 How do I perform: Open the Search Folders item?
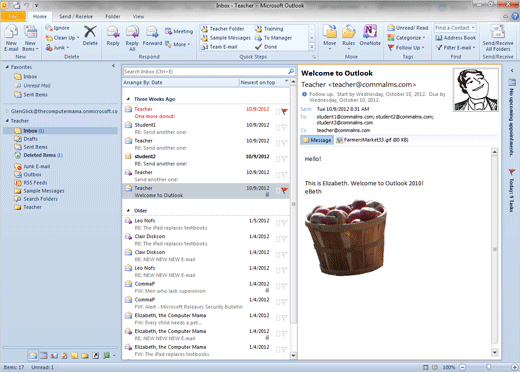point(36,199)
